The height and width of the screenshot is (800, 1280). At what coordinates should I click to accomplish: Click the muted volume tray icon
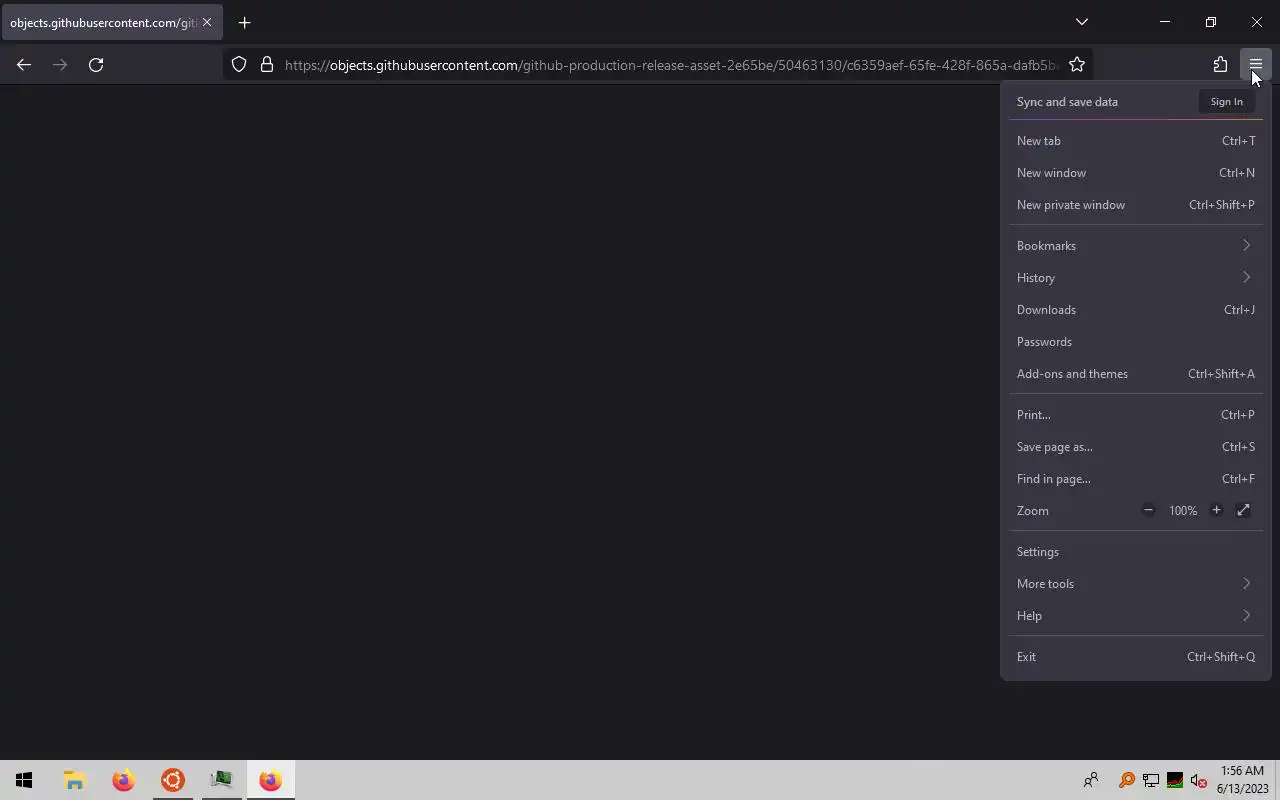click(x=1199, y=780)
